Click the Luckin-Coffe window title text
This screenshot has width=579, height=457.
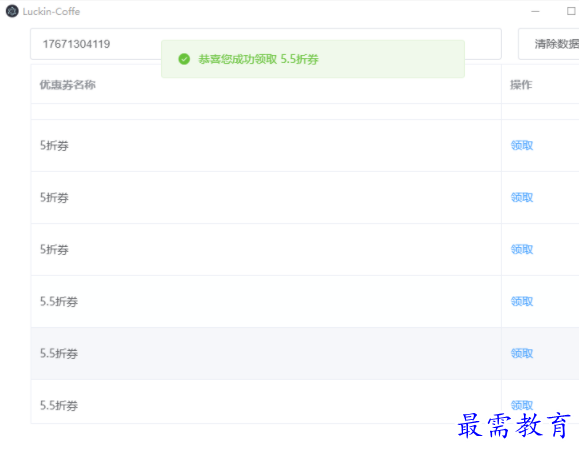point(51,11)
